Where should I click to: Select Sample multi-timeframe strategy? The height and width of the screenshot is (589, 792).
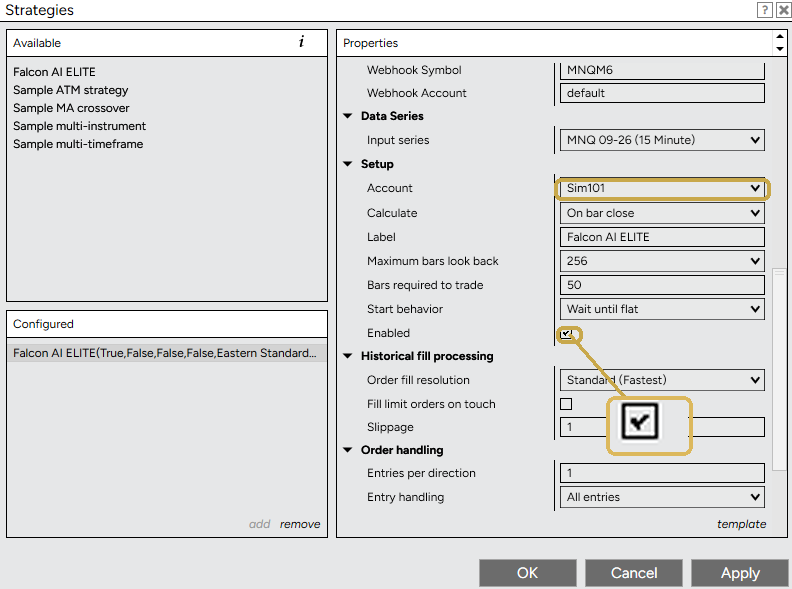[x=78, y=144]
